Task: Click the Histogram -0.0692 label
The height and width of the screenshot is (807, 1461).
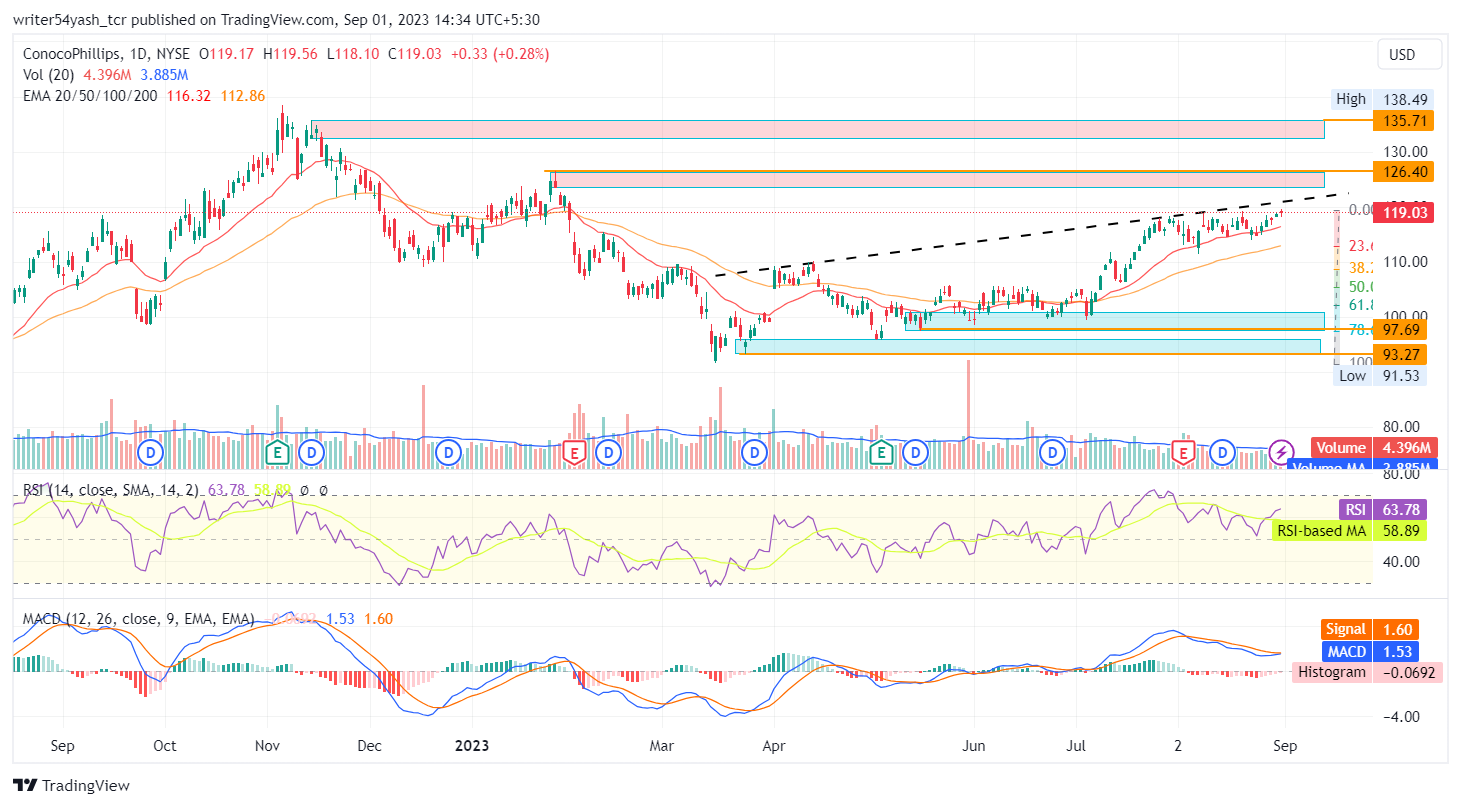Action: pos(1369,672)
